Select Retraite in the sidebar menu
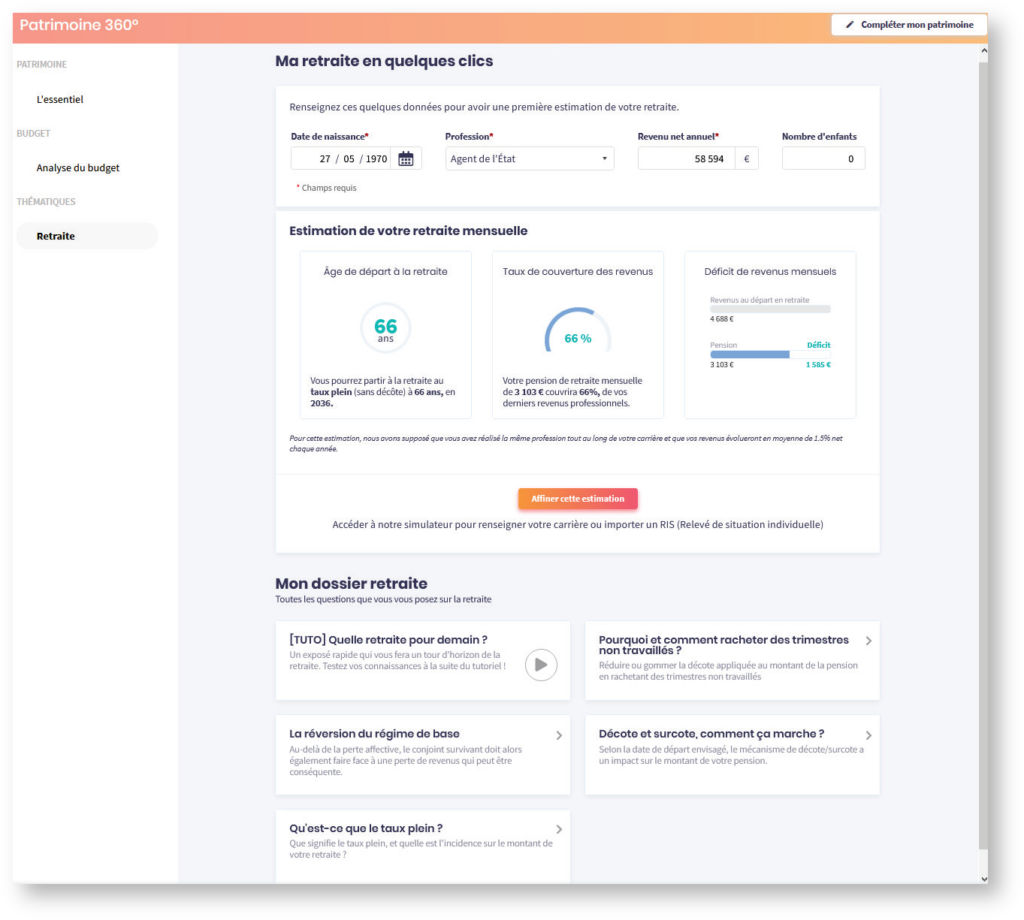The image size is (1024, 920). pos(56,236)
